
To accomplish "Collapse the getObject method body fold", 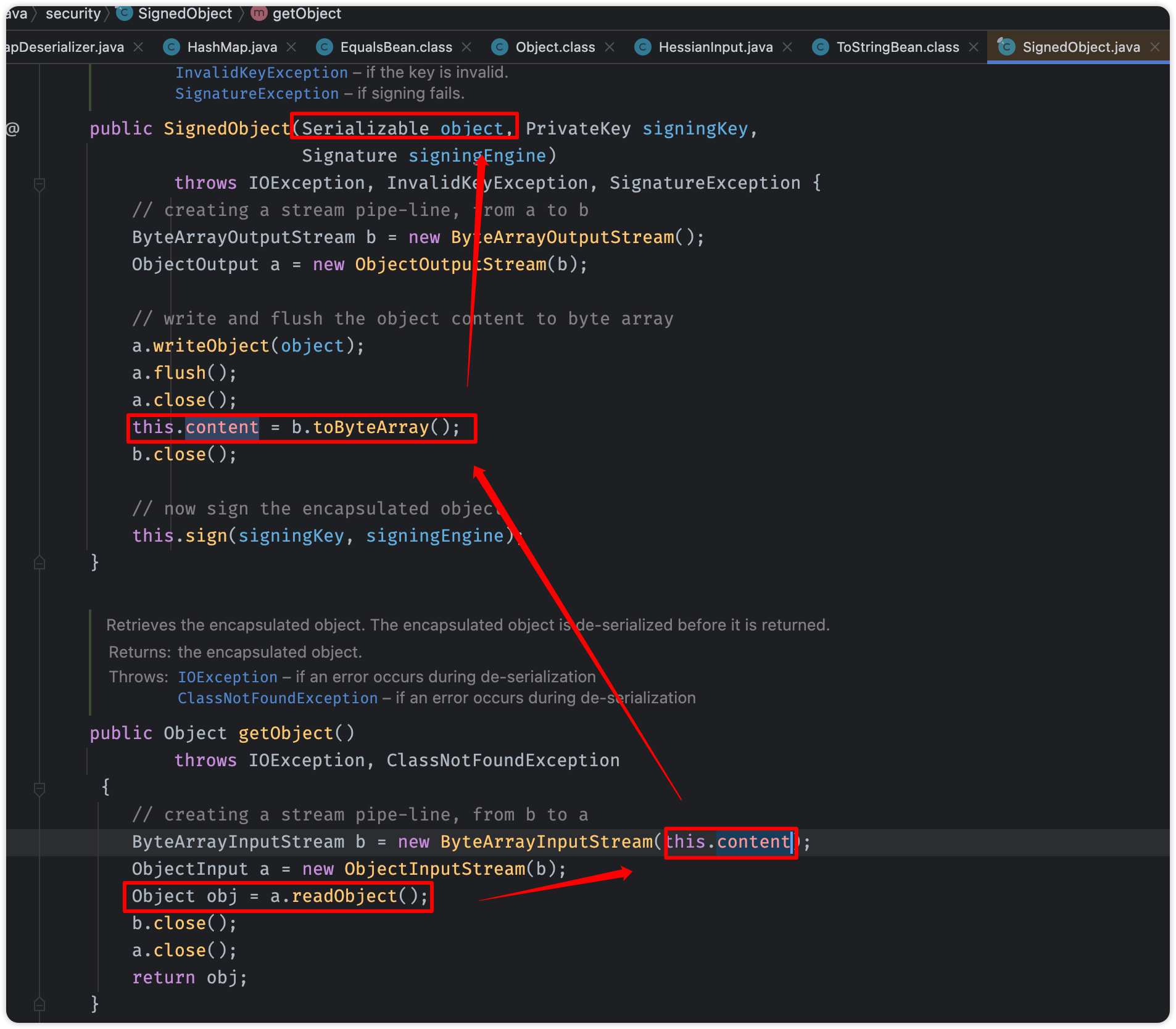I will point(39,788).
